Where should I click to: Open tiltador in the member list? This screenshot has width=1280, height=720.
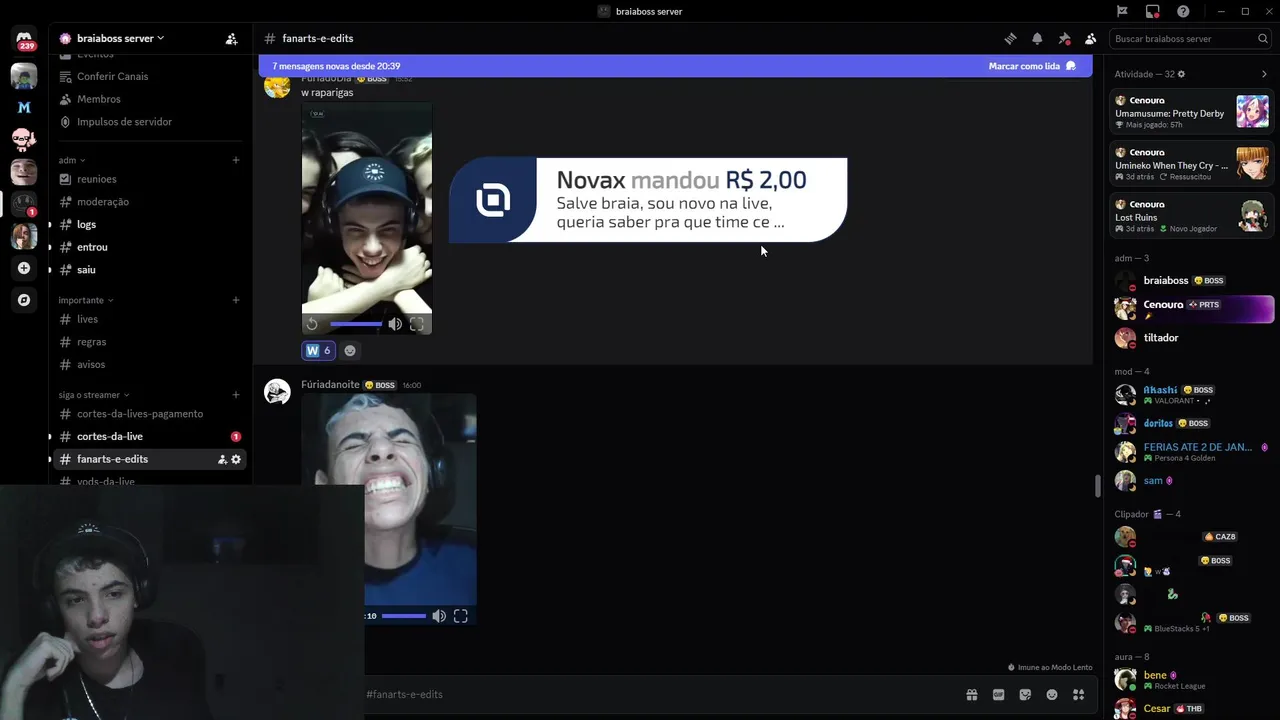pos(1190,338)
